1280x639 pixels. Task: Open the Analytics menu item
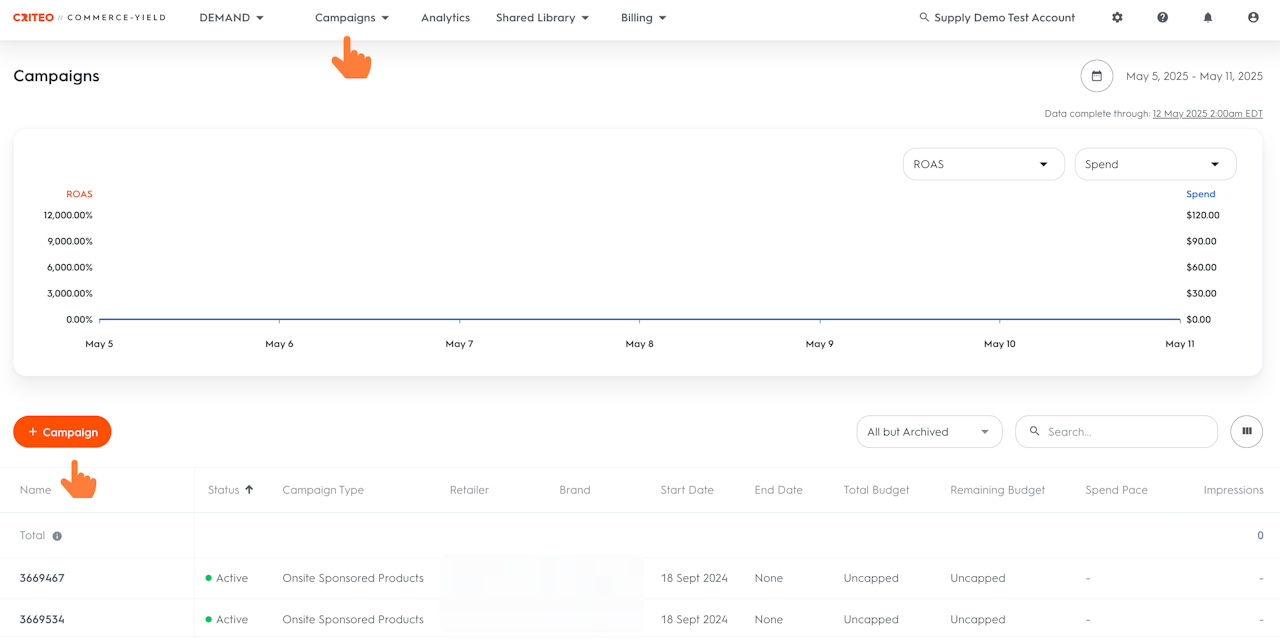pyautogui.click(x=445, y=18)
